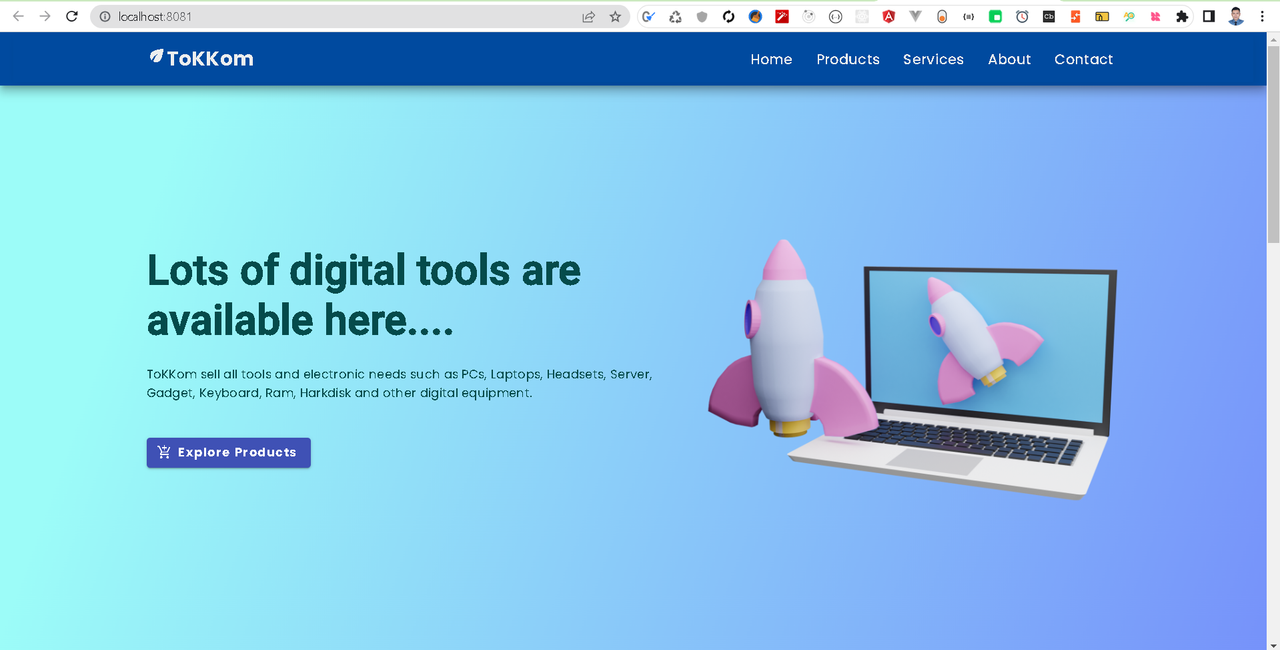Bookmark this page with the star icon

(x=615, y=17)
